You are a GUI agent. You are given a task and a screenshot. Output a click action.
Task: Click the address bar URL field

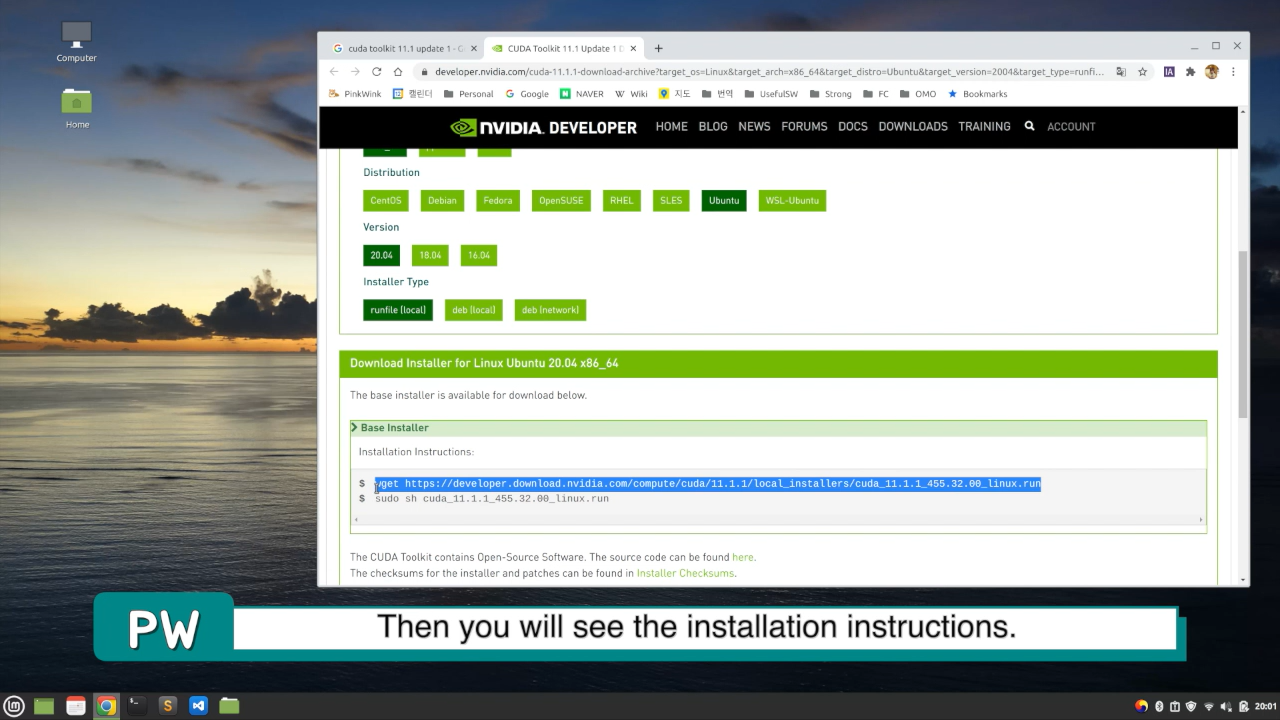pyautogui.click(x=768, y=72)
